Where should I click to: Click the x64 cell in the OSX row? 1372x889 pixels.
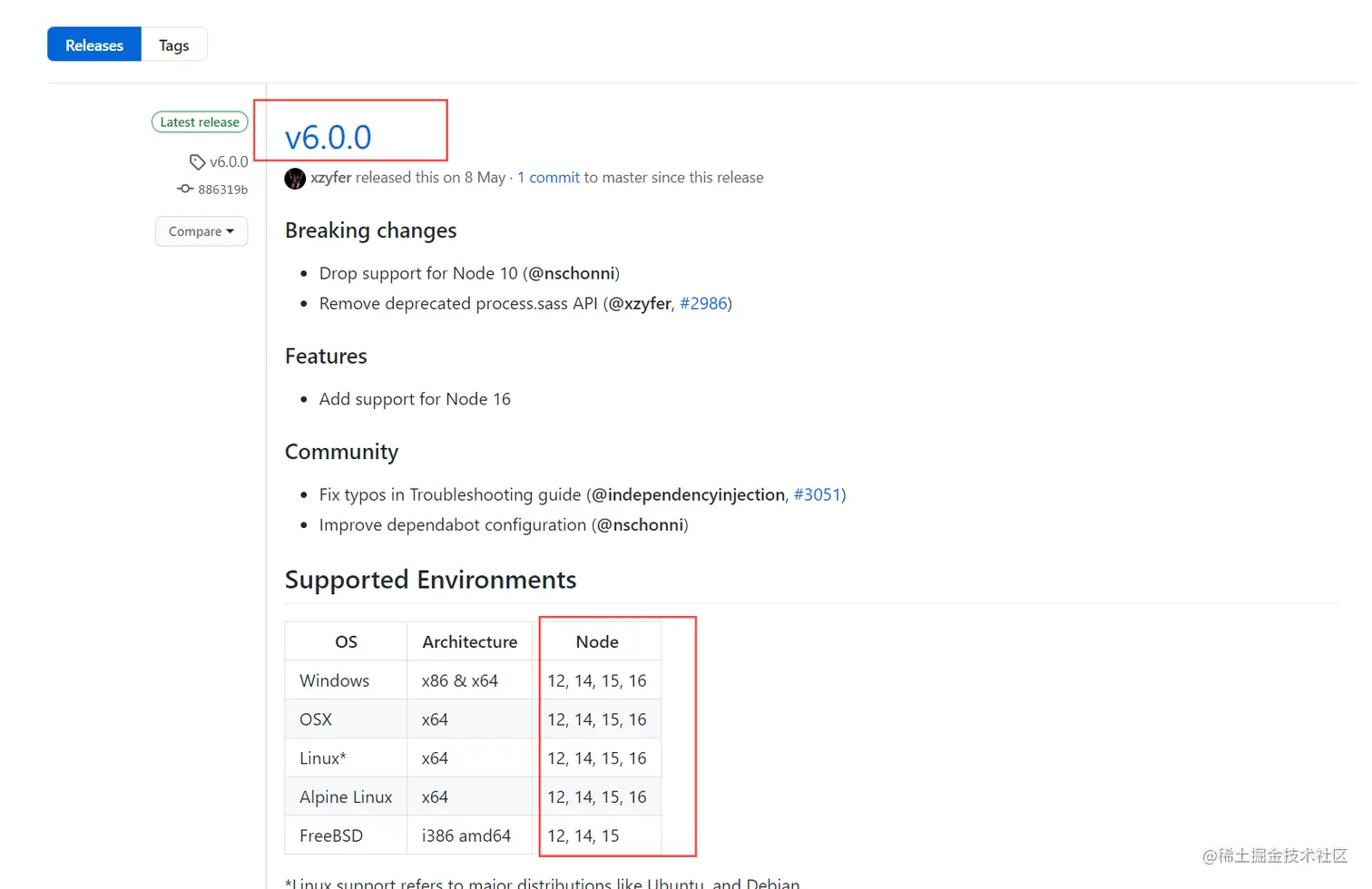[x=470, y=719]
